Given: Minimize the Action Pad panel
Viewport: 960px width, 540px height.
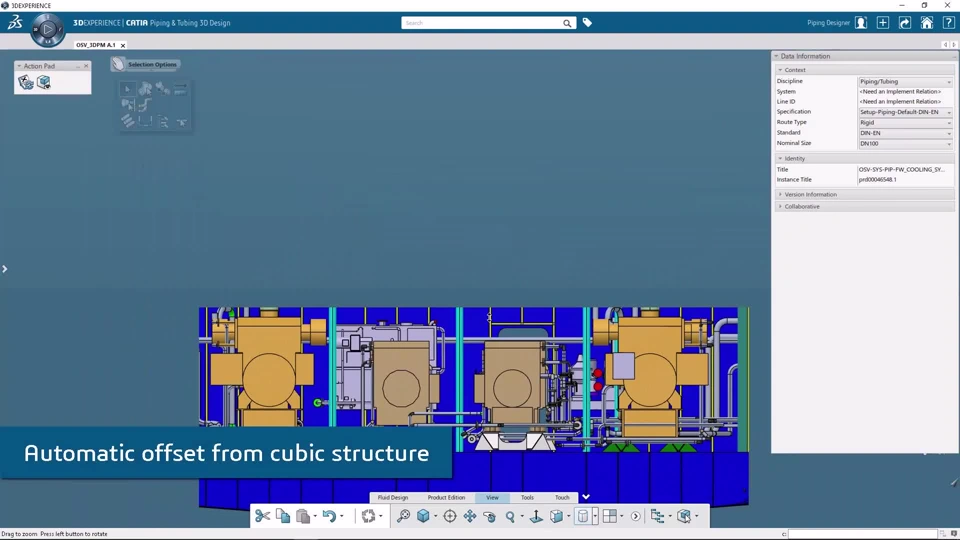Looking at the screenshot, I should (x=78, y=66).
